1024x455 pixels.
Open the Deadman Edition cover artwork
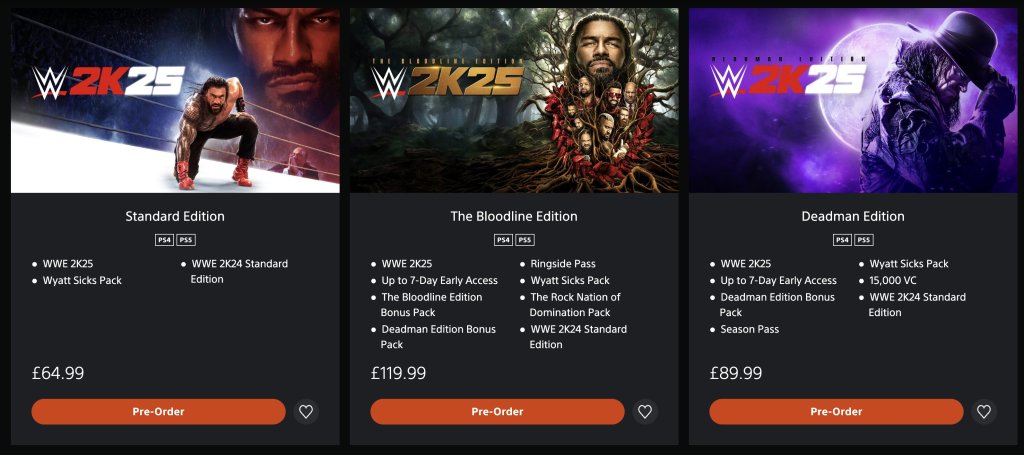pyautogui.click(x=853, y=100)
